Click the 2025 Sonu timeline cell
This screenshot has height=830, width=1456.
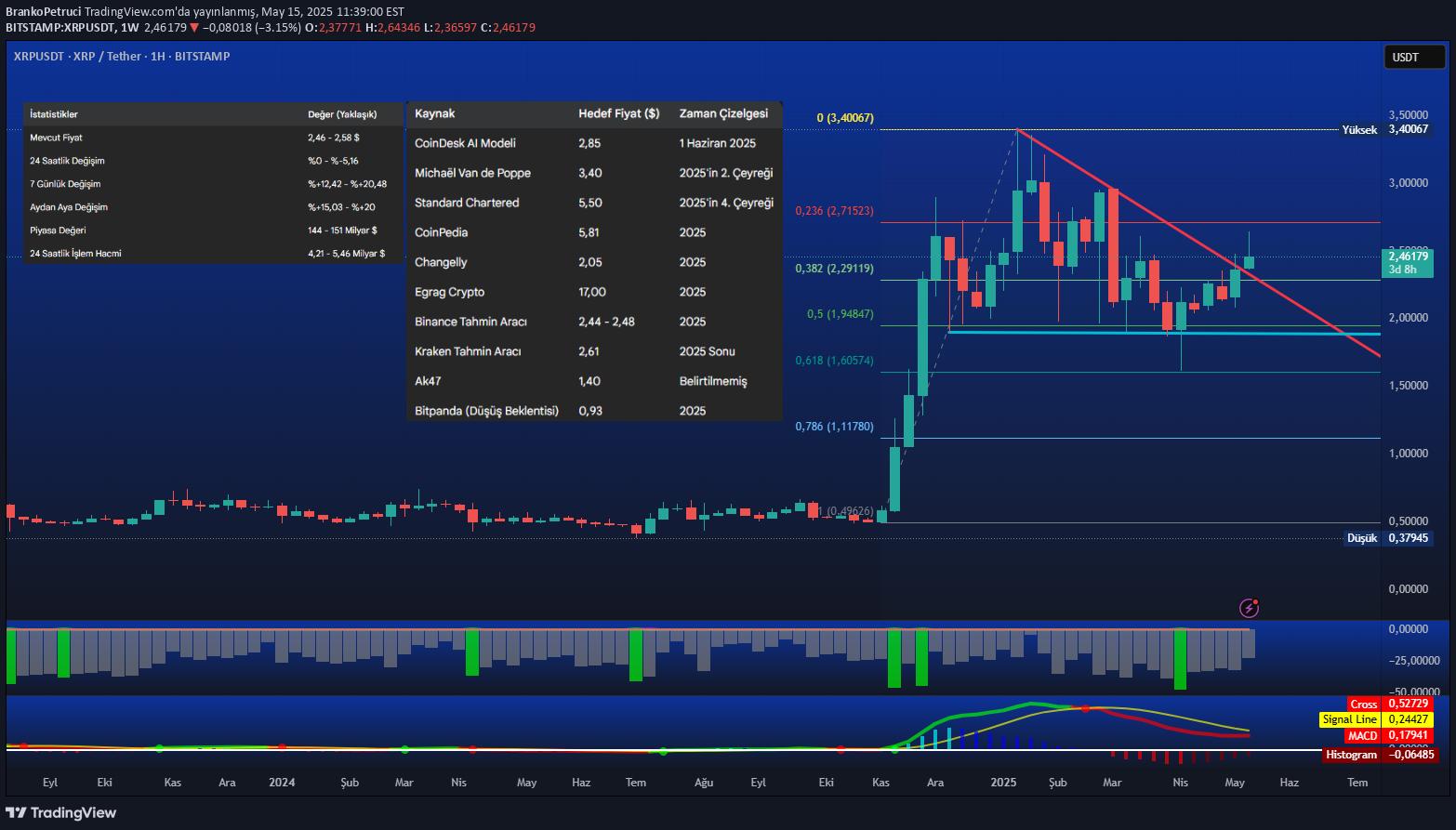(708, 351)
